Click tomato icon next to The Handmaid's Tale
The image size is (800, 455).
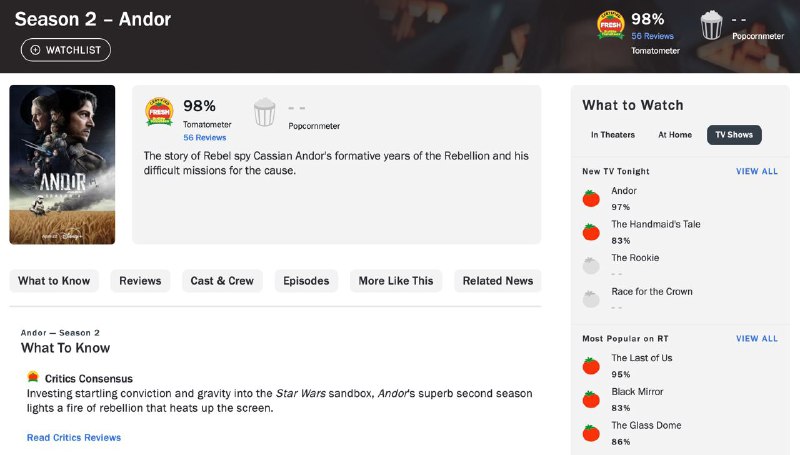tap(591, 232)
